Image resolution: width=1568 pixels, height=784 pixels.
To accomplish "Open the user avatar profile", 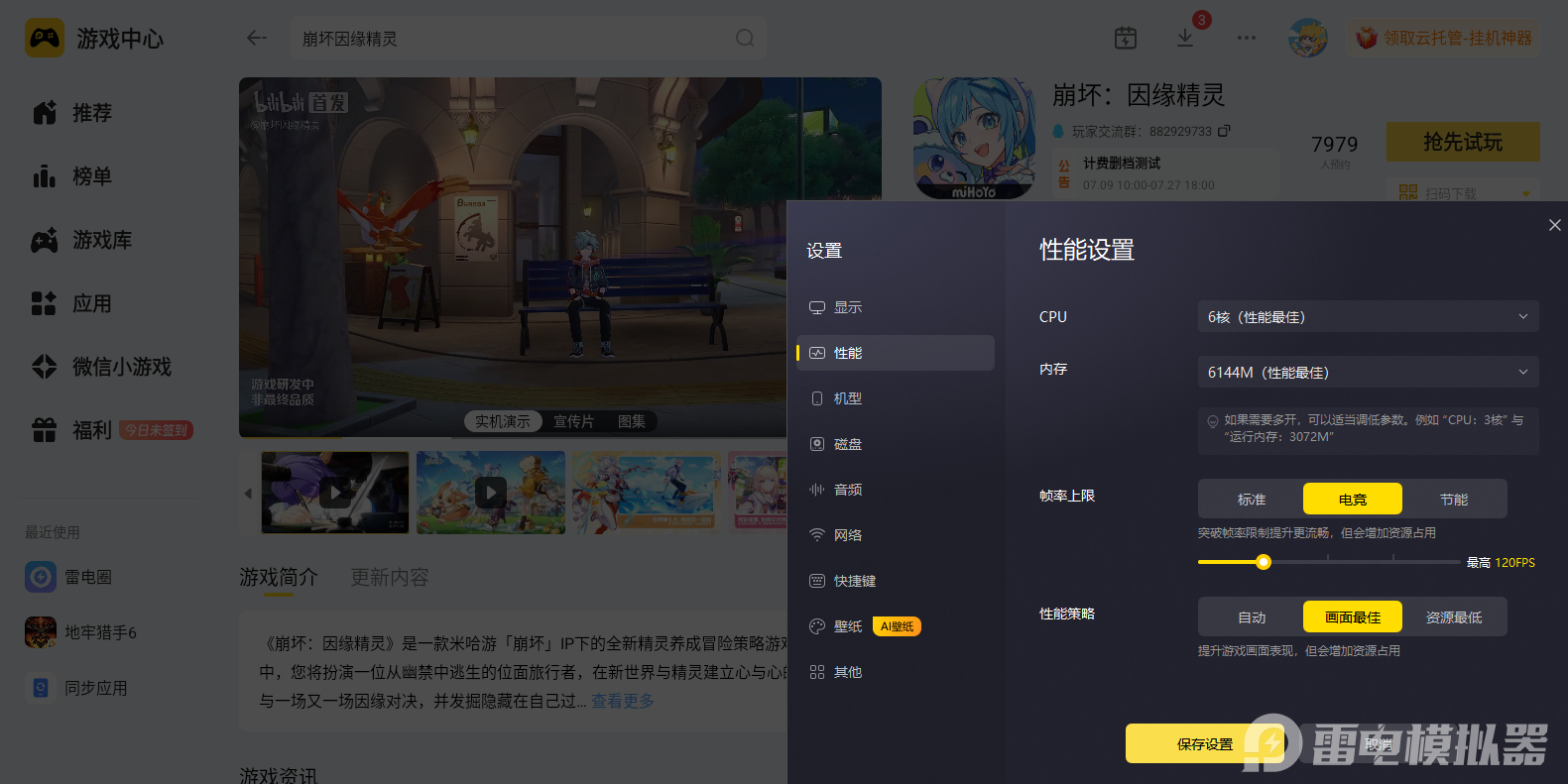I will point(1307,38).
